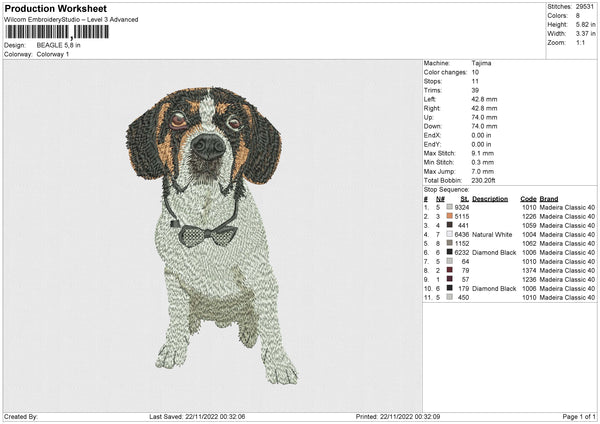Click 'Diamond Black' description in stop row 6

(494, 253)
